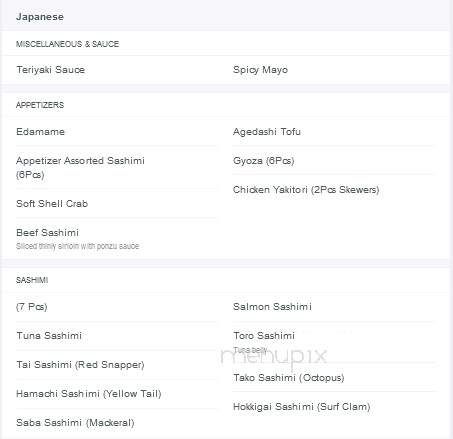Choose the Soft Shell Crab item
Image resolution: width=453 pixels, height=439 pixels.
[52, 204]
